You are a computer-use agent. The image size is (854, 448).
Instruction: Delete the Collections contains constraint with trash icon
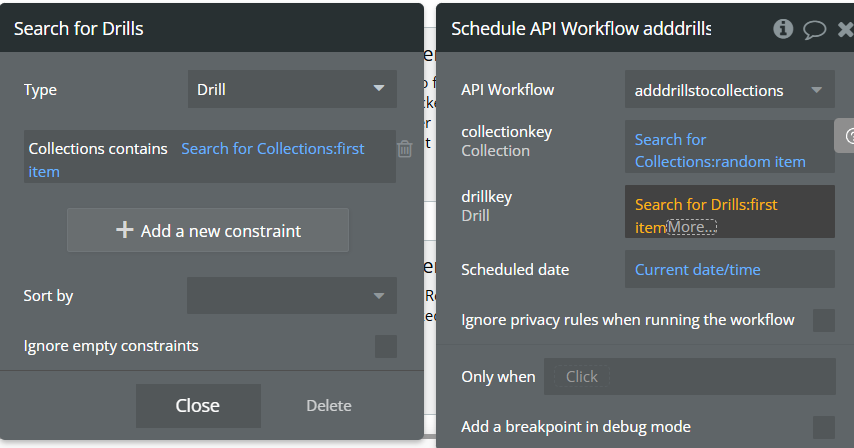pyautogui.click(x=405, y=149)
